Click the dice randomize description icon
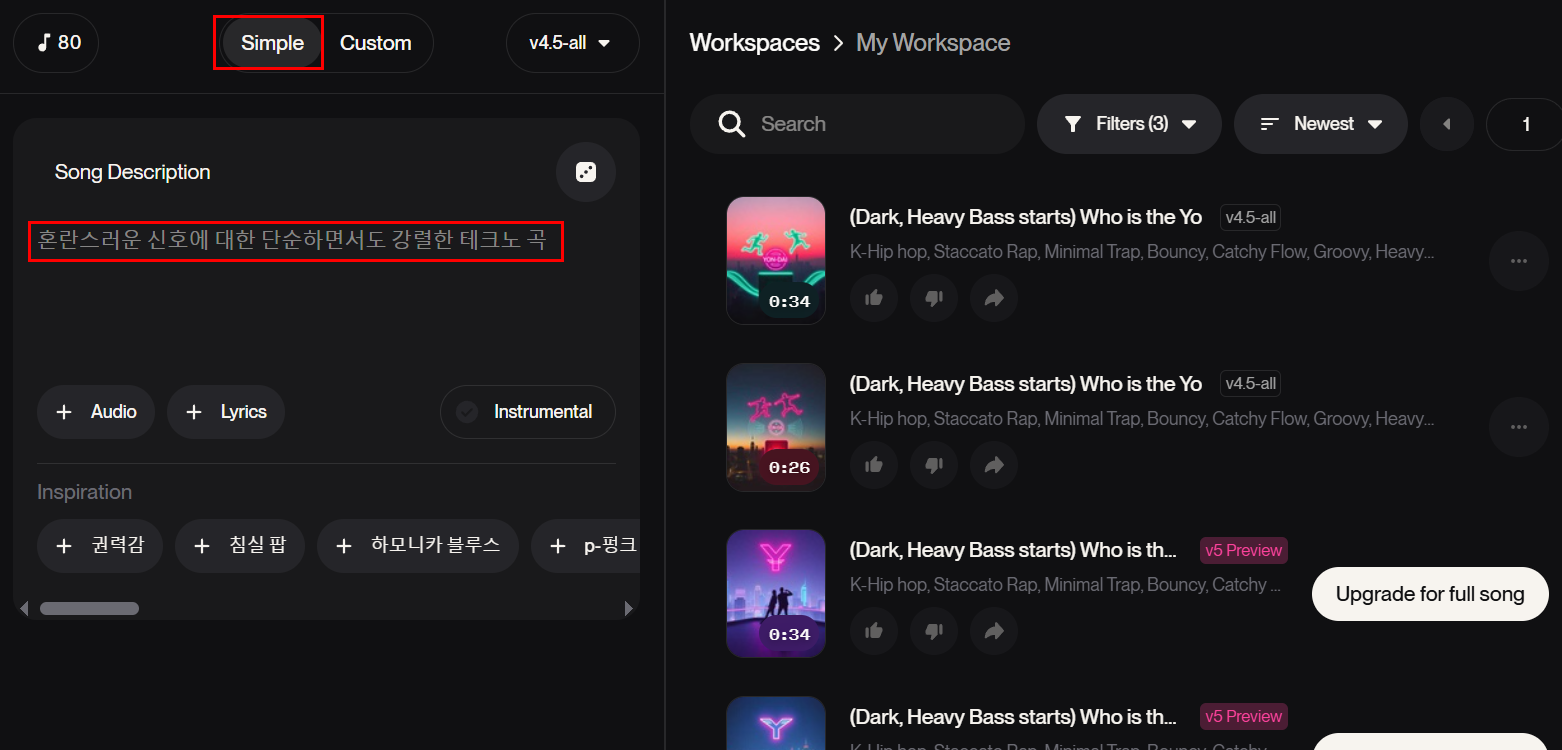Screen dimensions: 1562x750 tap(586, 172)
